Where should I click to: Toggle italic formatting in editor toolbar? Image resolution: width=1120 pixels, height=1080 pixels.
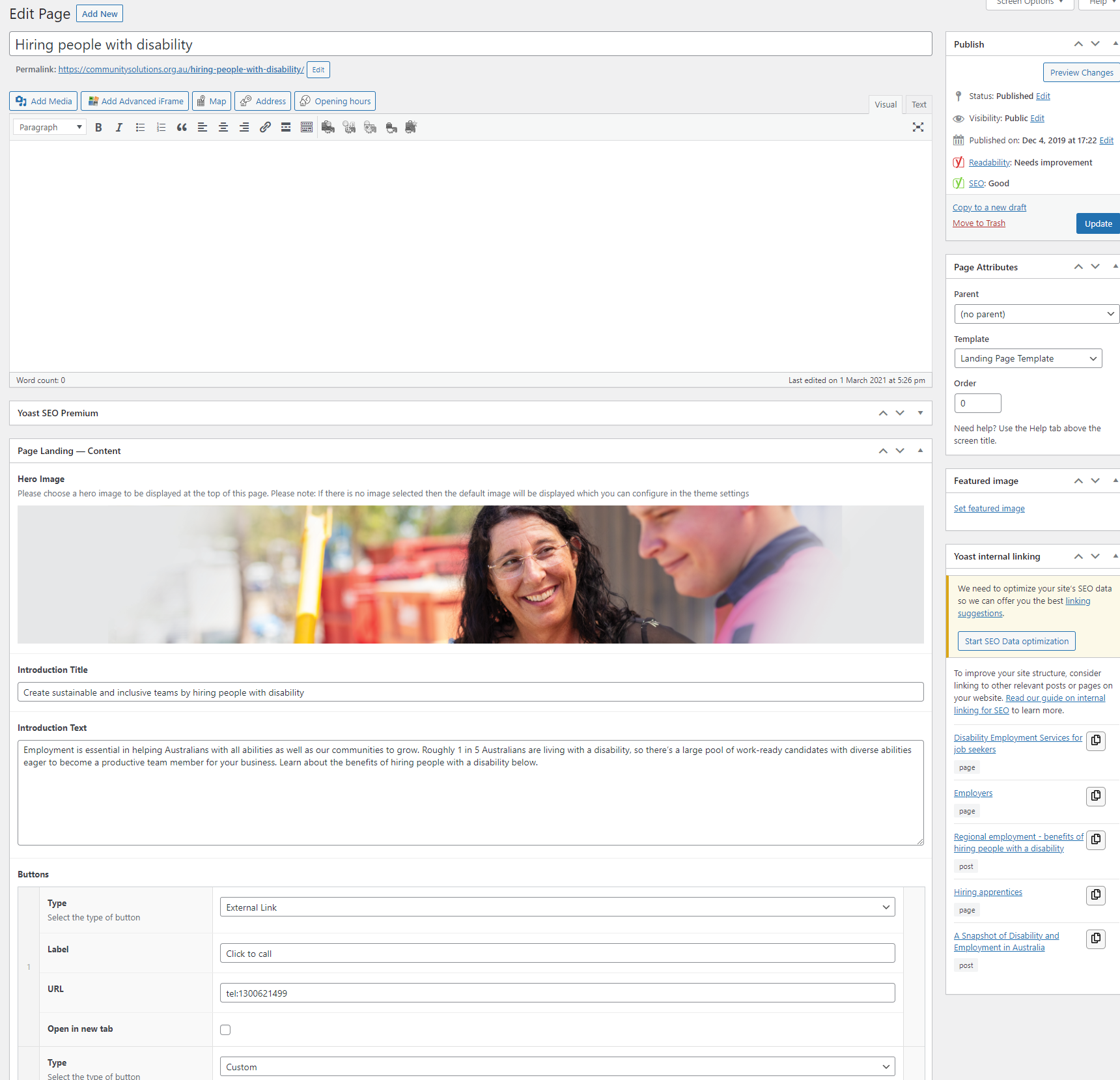[x=119, y=127]
